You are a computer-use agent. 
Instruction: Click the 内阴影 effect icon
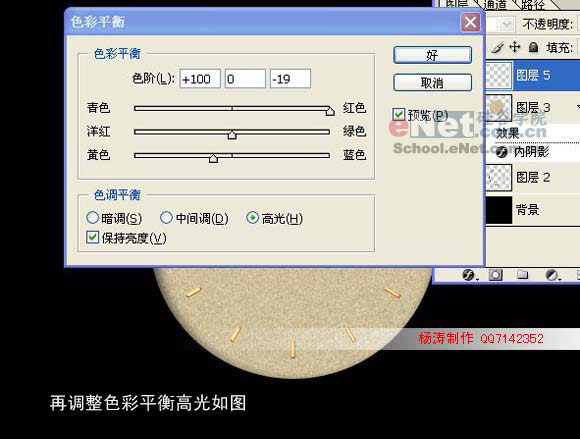pos(501,152)
